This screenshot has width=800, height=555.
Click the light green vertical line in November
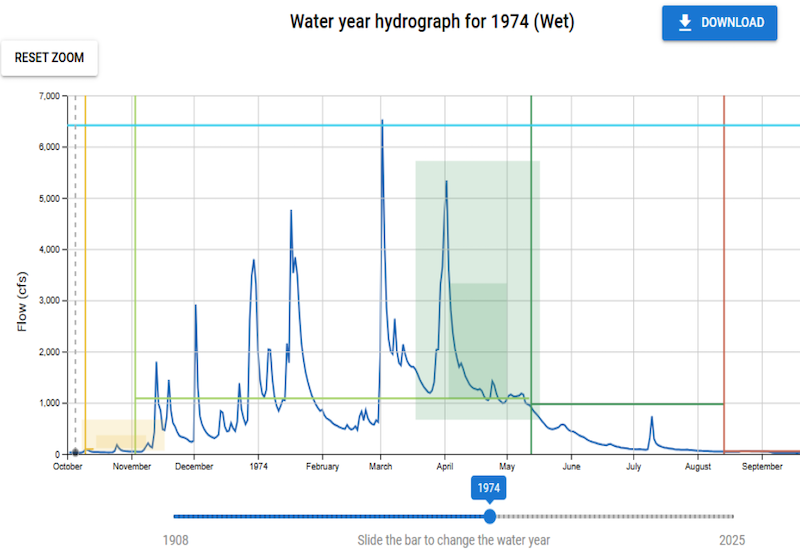(135, 250)
